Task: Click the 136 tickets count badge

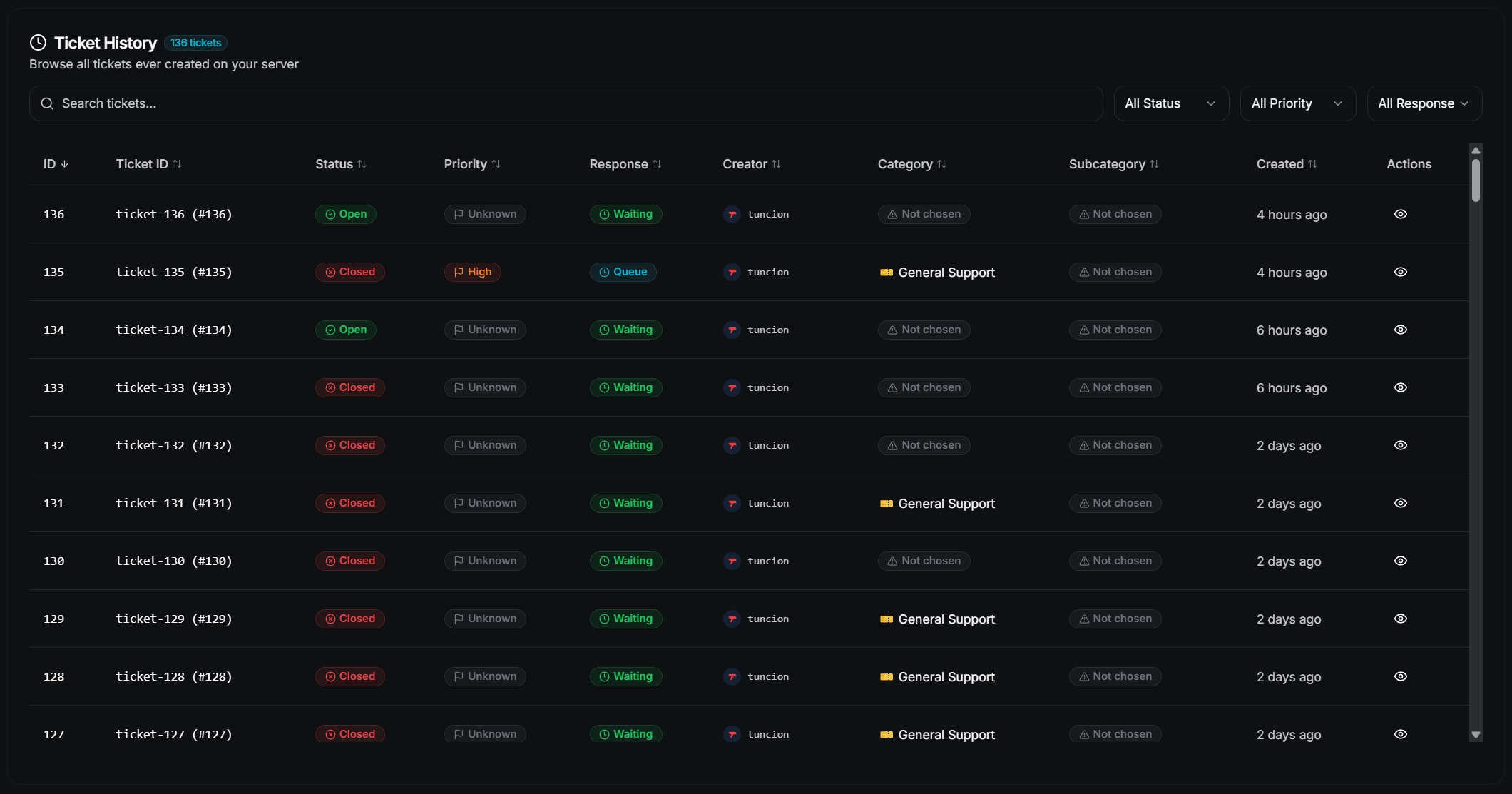Action: click(x=195, y=43)
